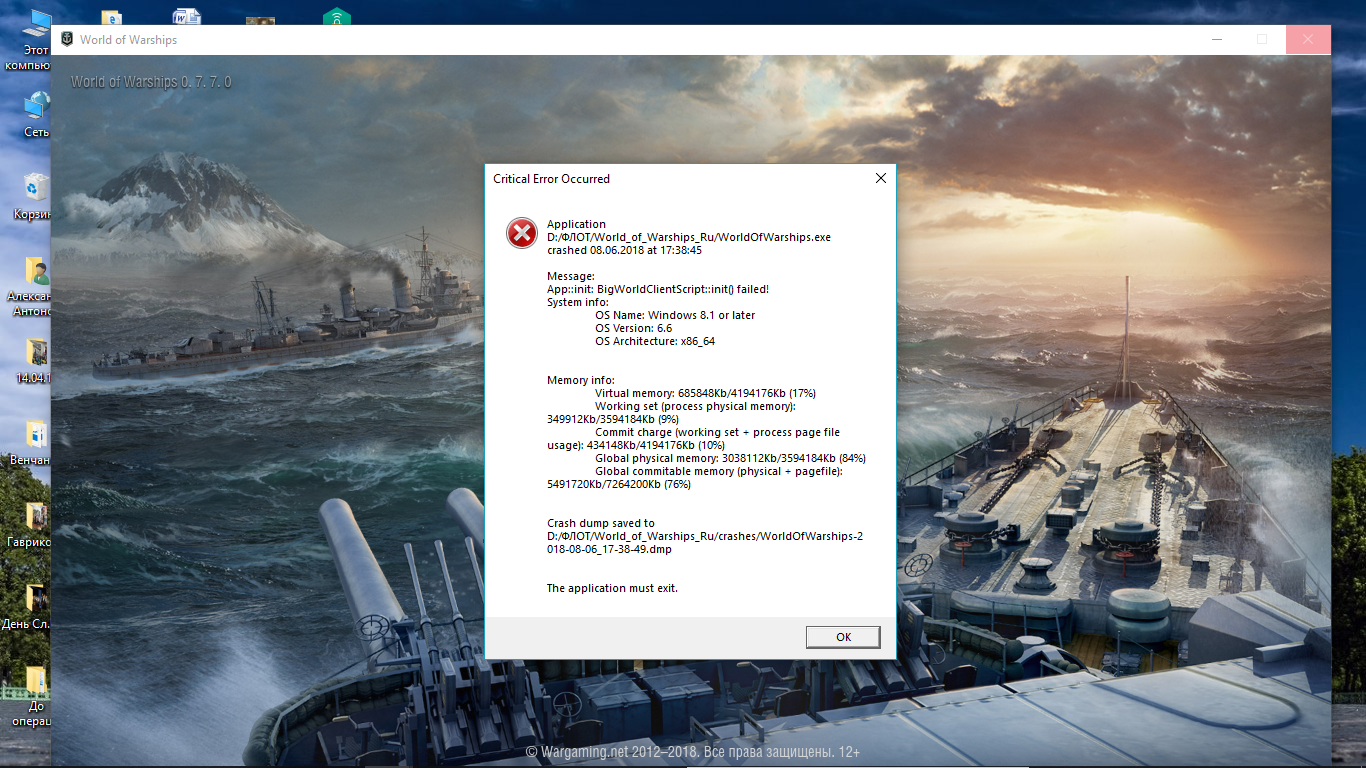
Task: Select the Word document desktop icon
Action: (186, 17)
